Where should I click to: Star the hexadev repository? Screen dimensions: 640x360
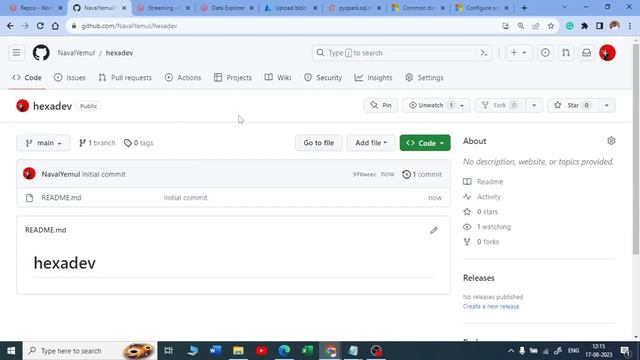572,105
